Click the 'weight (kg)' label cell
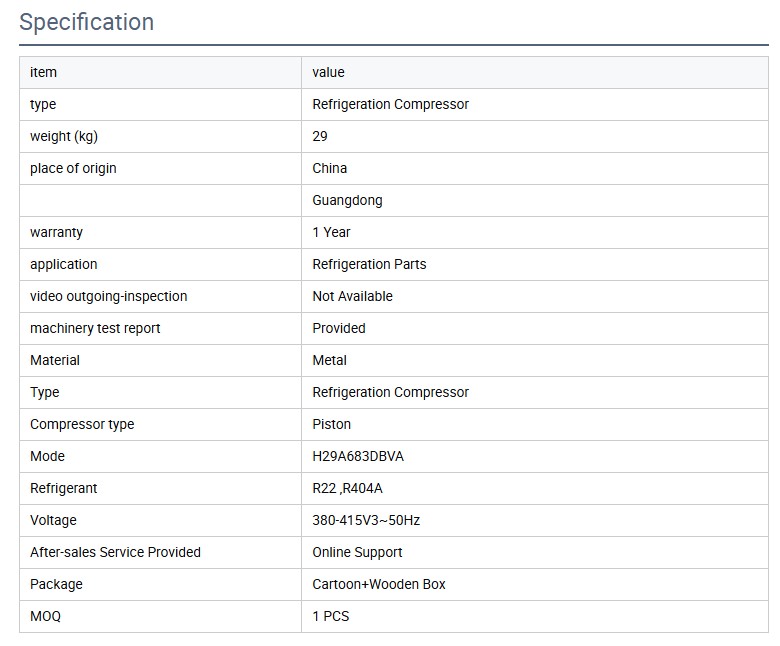The width and height of the screenshot is (780, 646). click(x=64, y=136)
